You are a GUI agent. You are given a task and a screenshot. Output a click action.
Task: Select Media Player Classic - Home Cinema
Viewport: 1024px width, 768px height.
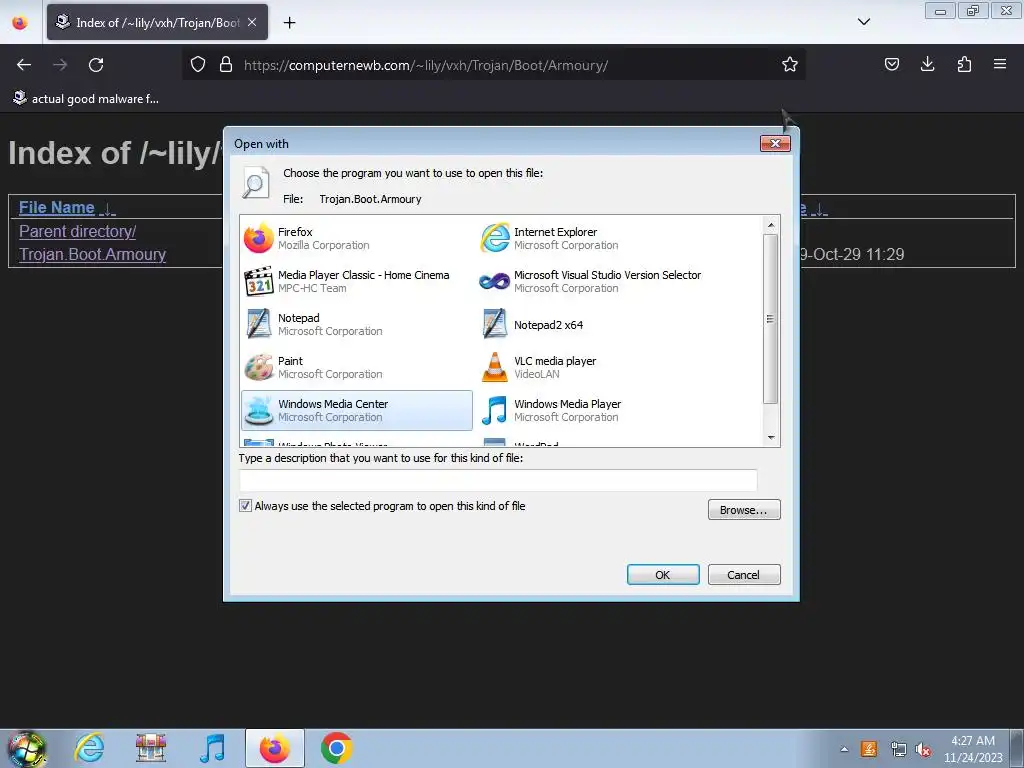click(357, 281)
